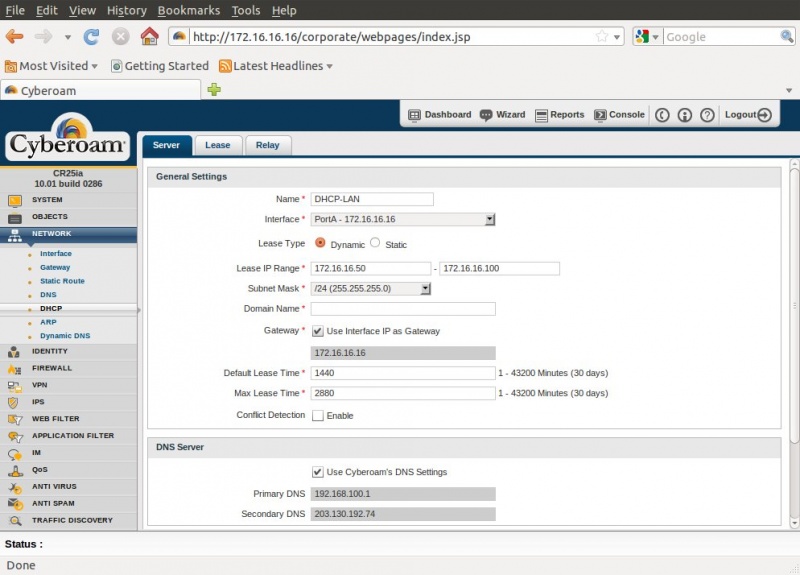Toggle Use Cyberoam's DNS Settings checkbox
This screenshot has height=575, width=800.
click(318, 472)
